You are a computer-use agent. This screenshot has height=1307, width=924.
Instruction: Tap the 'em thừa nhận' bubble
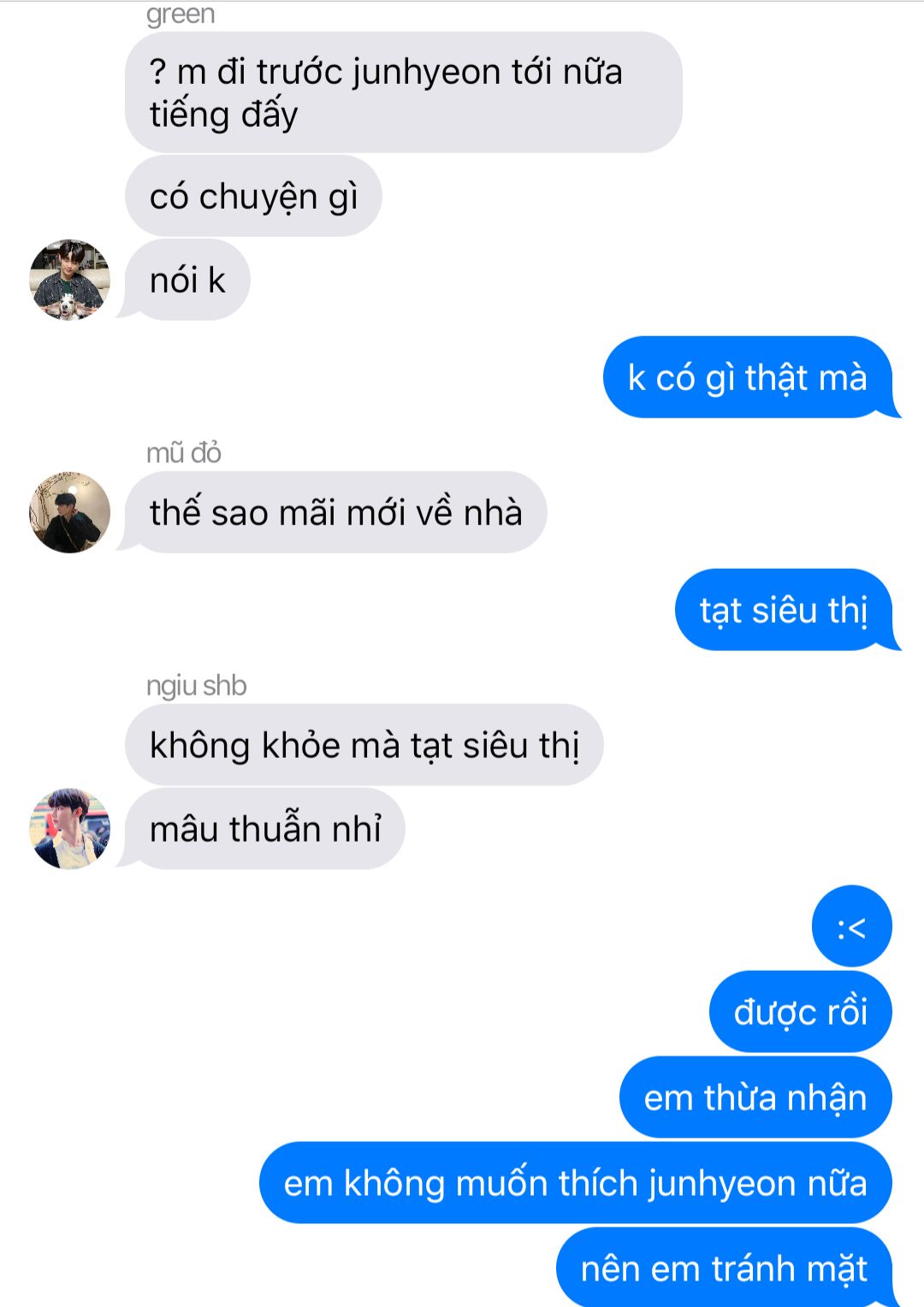tap(755, 1097)
